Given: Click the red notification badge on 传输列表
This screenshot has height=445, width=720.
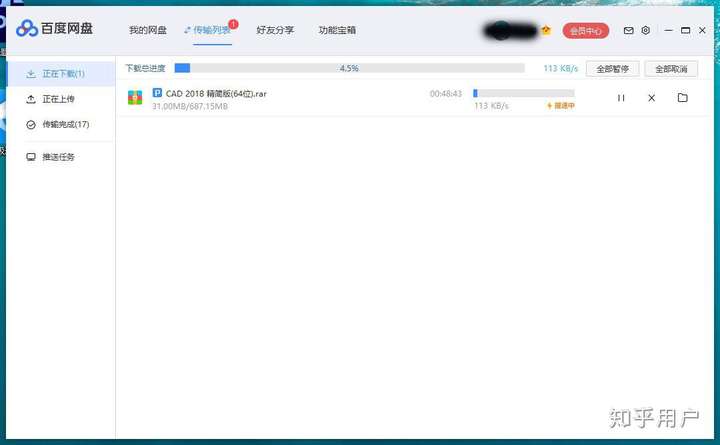Looking at the screenshot, I should click(233, 24).
